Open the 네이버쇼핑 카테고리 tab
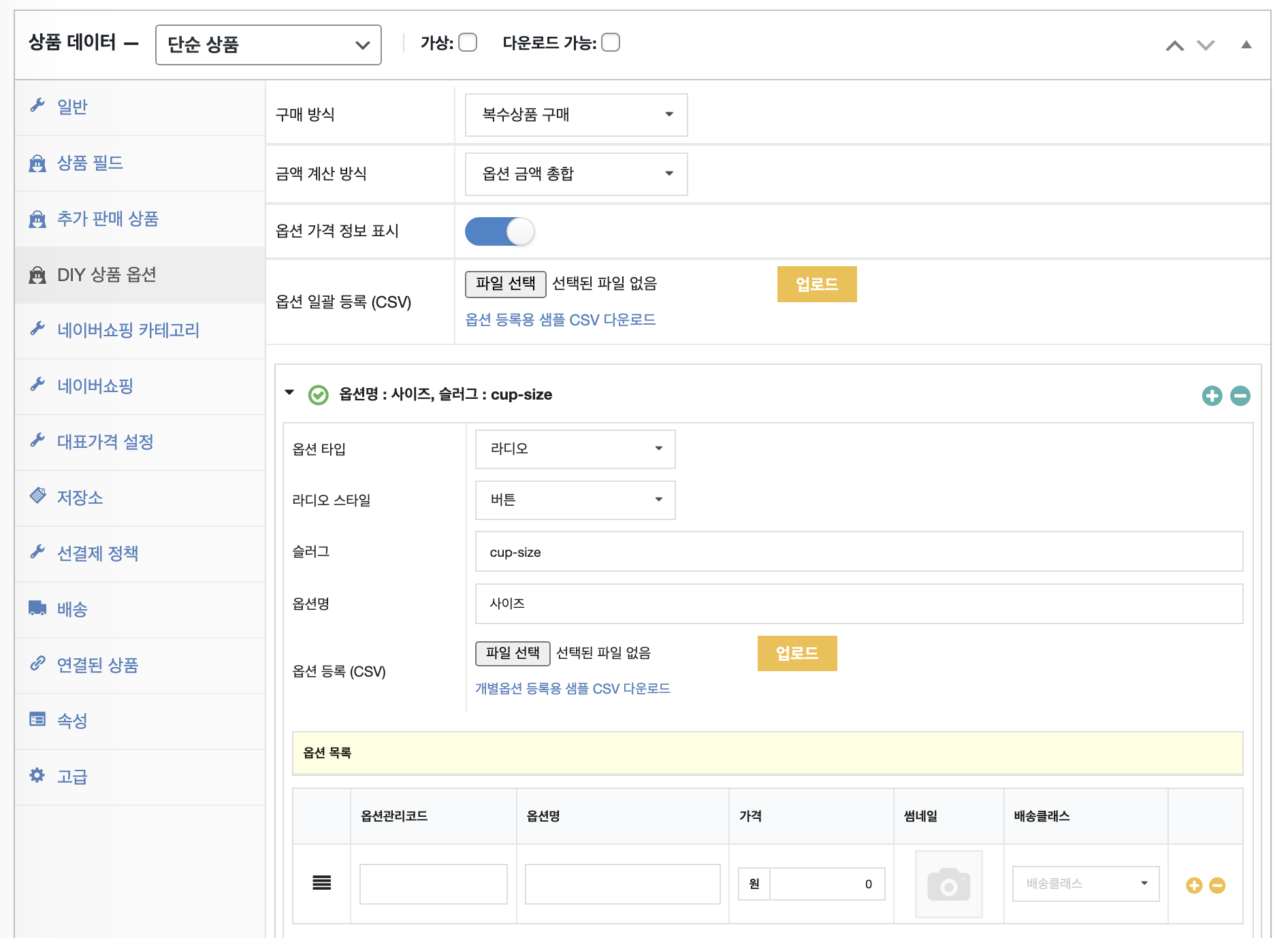 [128, 330]
